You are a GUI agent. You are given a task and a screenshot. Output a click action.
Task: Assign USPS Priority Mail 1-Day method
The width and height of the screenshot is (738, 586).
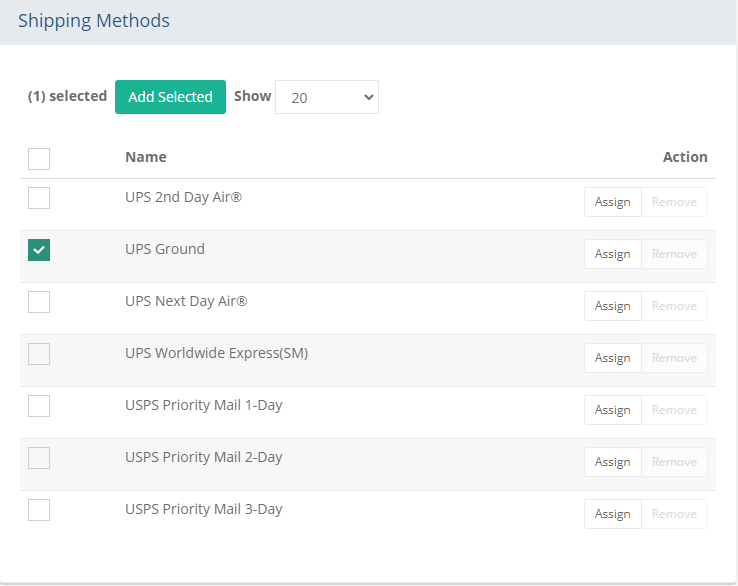[x=612, y=410]
